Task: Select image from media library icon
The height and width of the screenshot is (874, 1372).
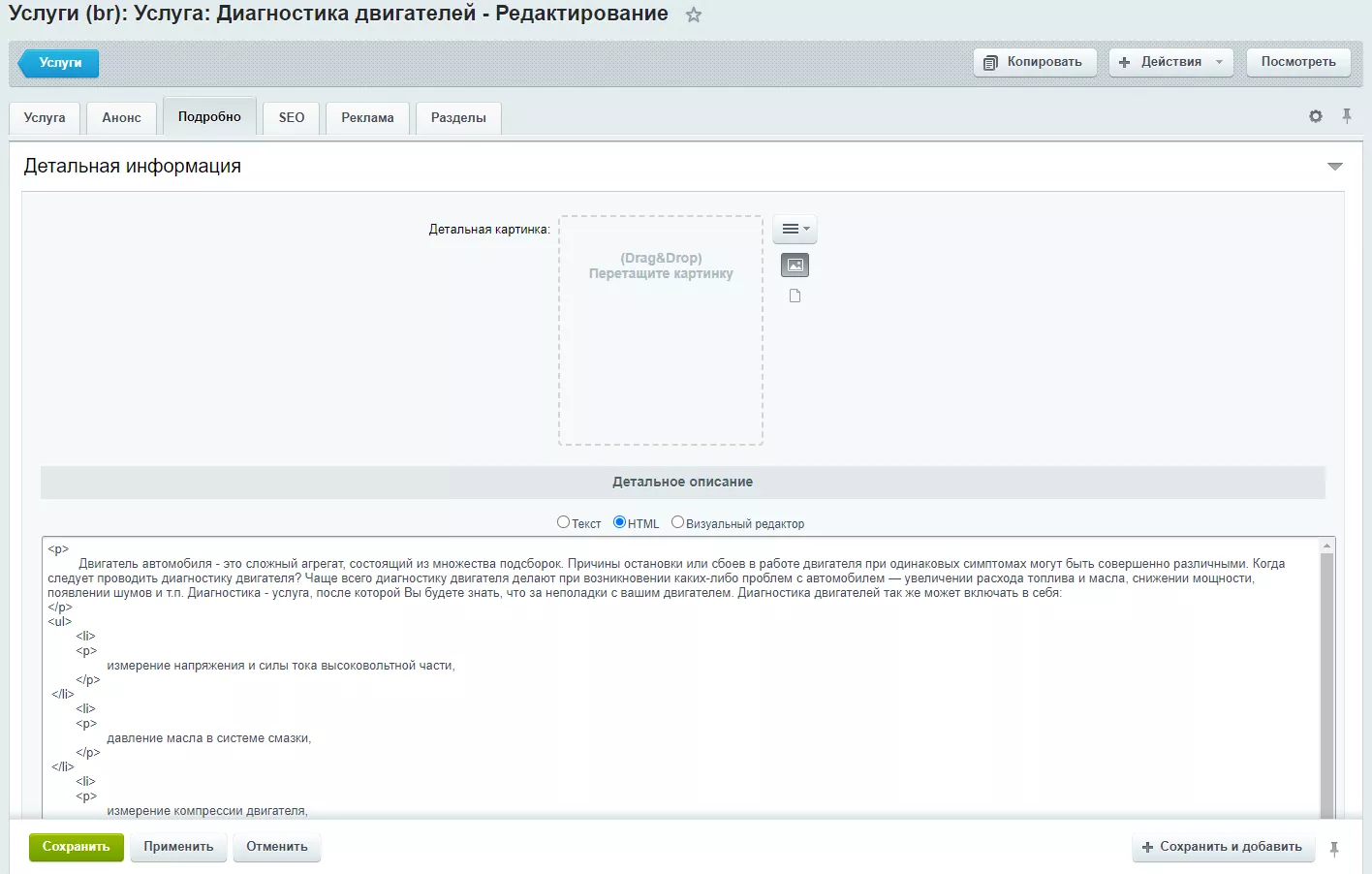Action: [x=795, y=265]
